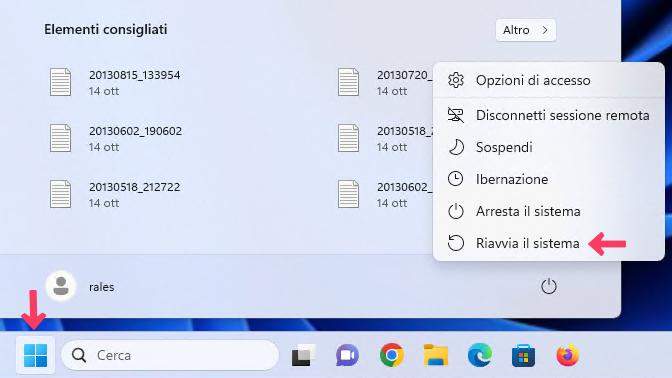
Task: Open the recommended file starting 20130720_
Action: point(384,82)
